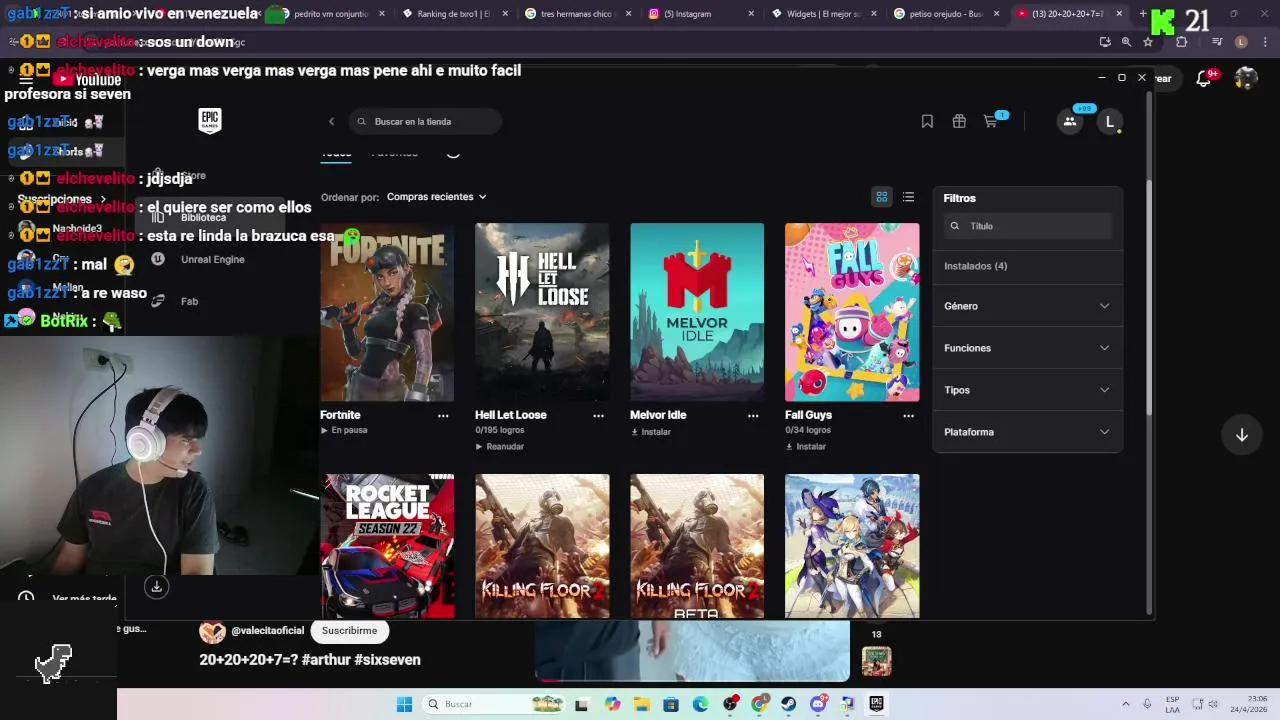Open the Hell Let Loose cover
Viewport: 1280px width, 720px height.
(x=542, y=312)
